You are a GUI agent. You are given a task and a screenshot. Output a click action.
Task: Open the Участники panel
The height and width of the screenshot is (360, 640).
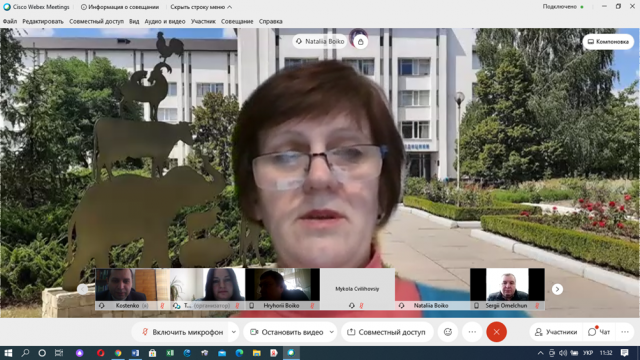click(556, 332)
